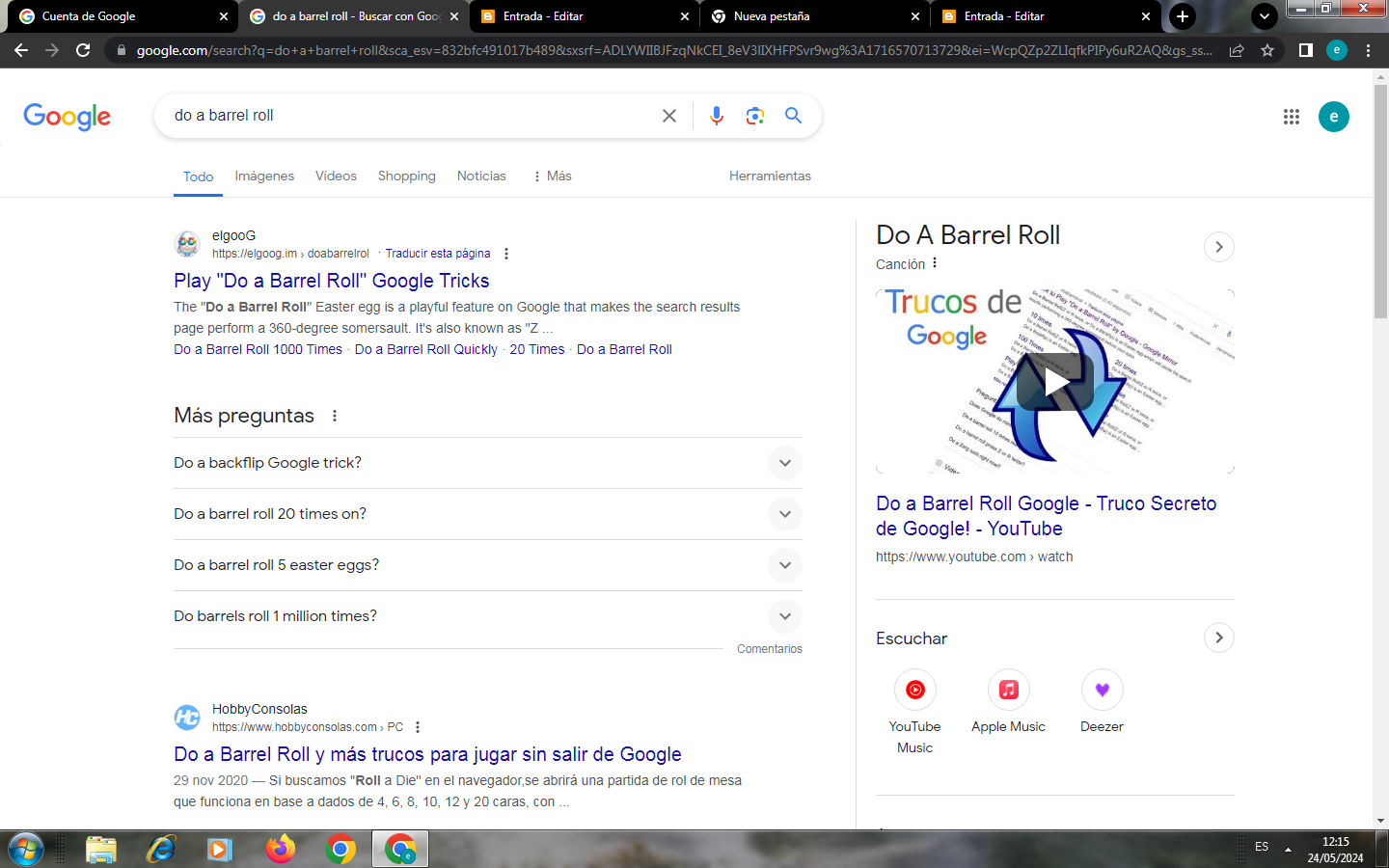Clear search query with X icon

669,116
